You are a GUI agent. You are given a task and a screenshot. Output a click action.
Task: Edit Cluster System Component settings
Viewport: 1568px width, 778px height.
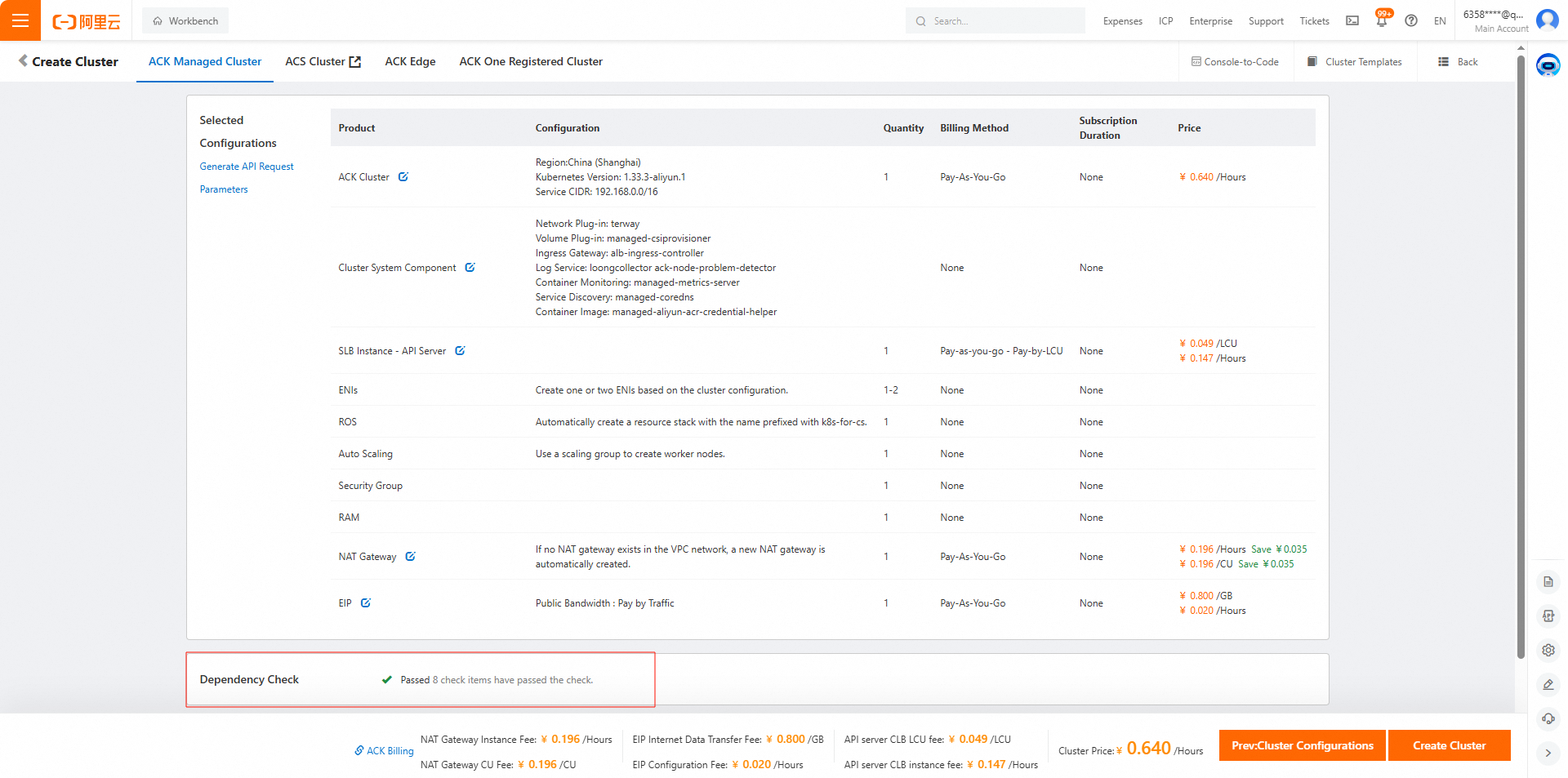tap(470, 268)
